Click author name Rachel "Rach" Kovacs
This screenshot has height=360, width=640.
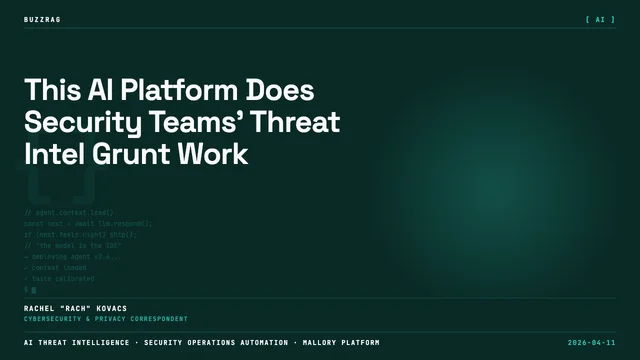[76, 309]
